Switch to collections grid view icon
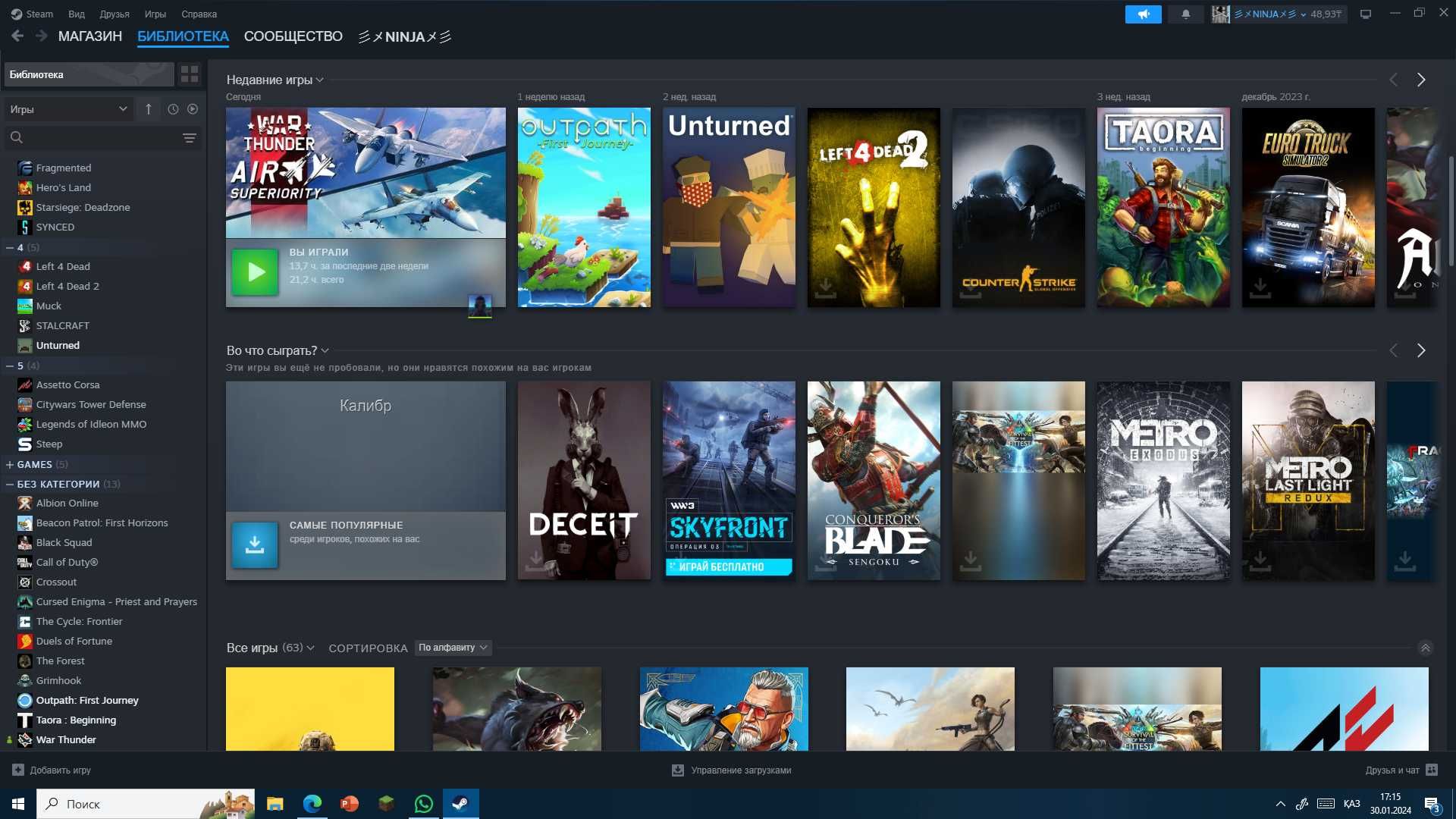 pos(190,74)
